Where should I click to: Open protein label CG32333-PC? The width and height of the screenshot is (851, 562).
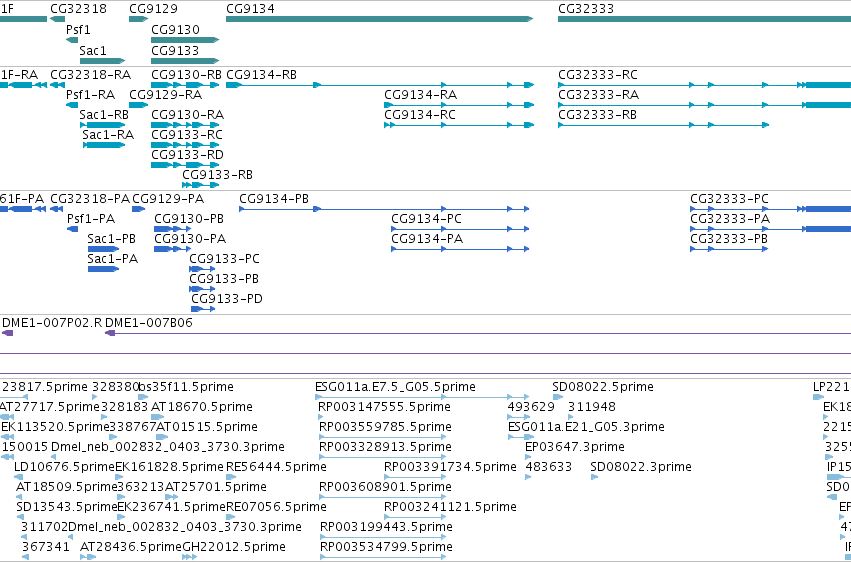point(729,199)
